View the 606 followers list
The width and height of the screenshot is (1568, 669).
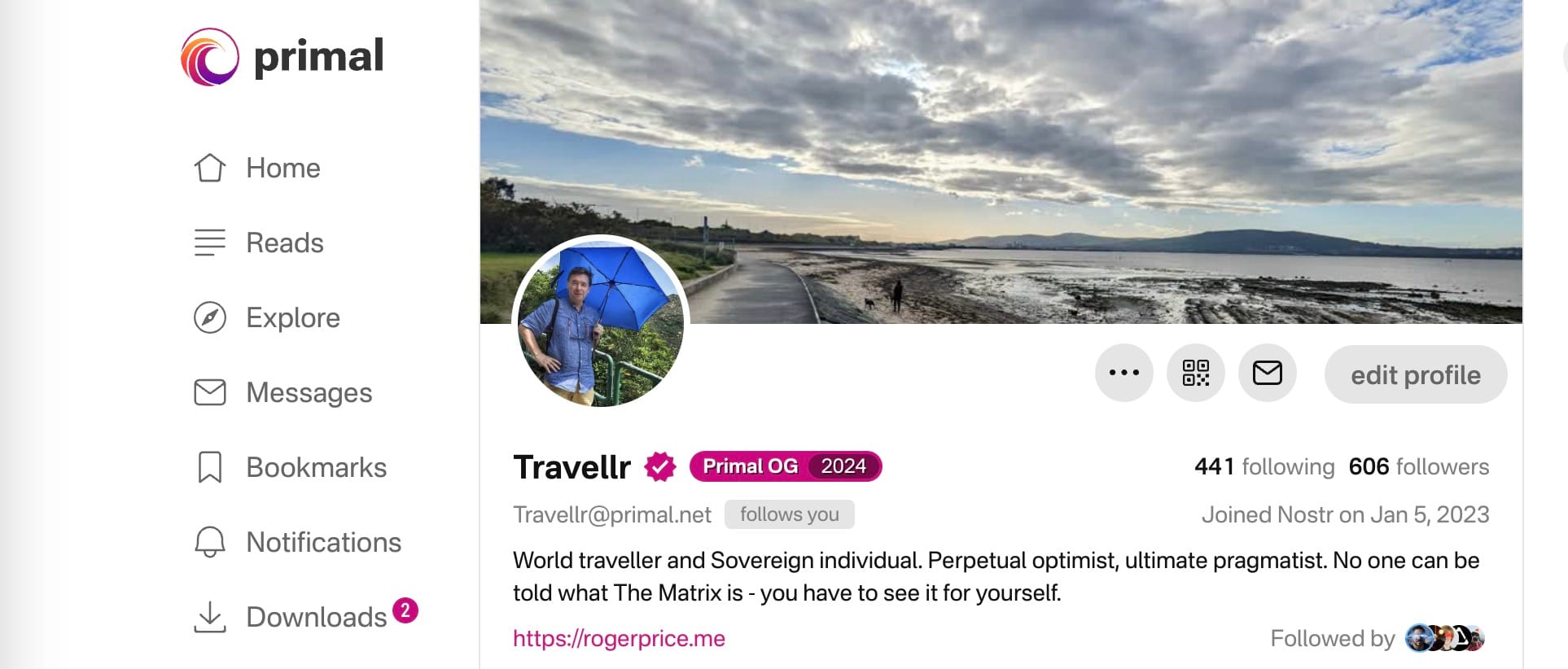pyautogui.click(x=1419, y=466)
